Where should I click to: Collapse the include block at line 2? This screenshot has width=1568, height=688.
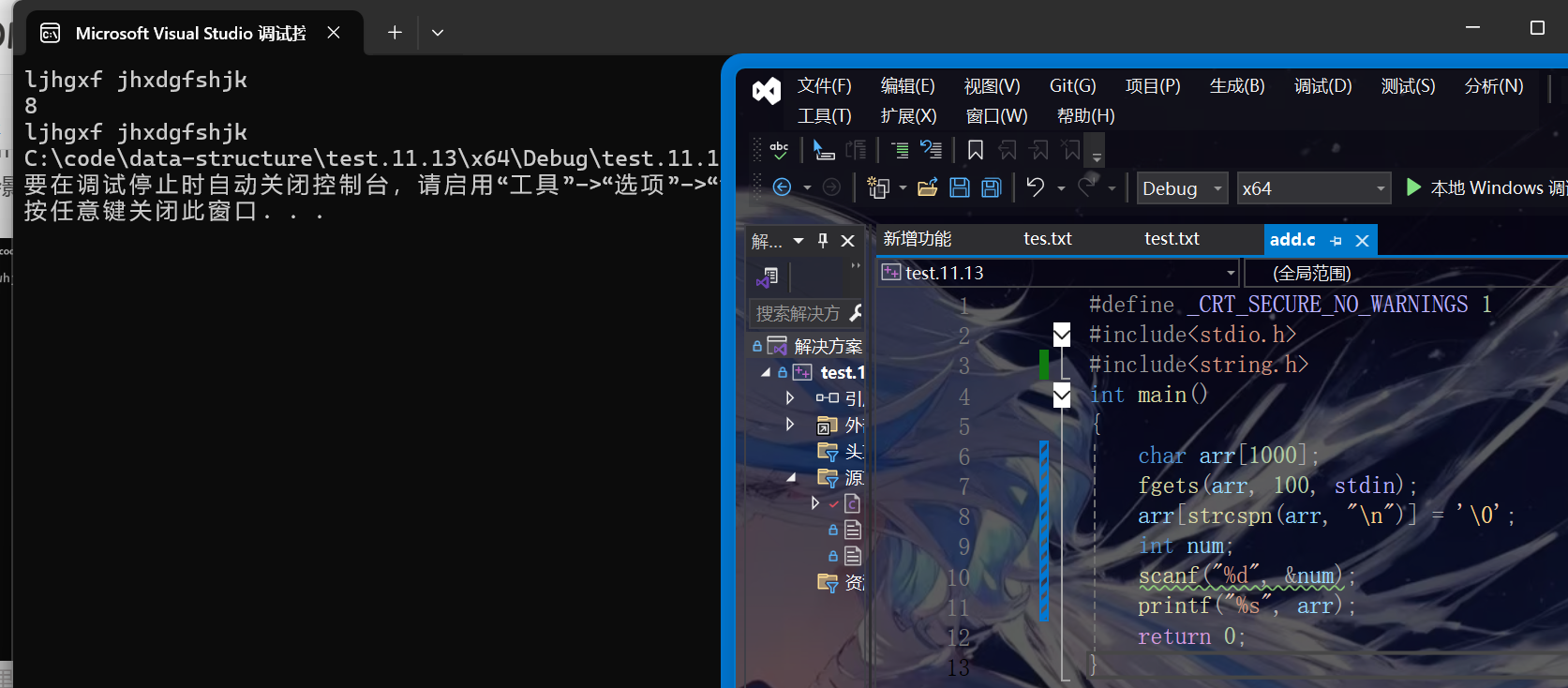(1062, 334)
